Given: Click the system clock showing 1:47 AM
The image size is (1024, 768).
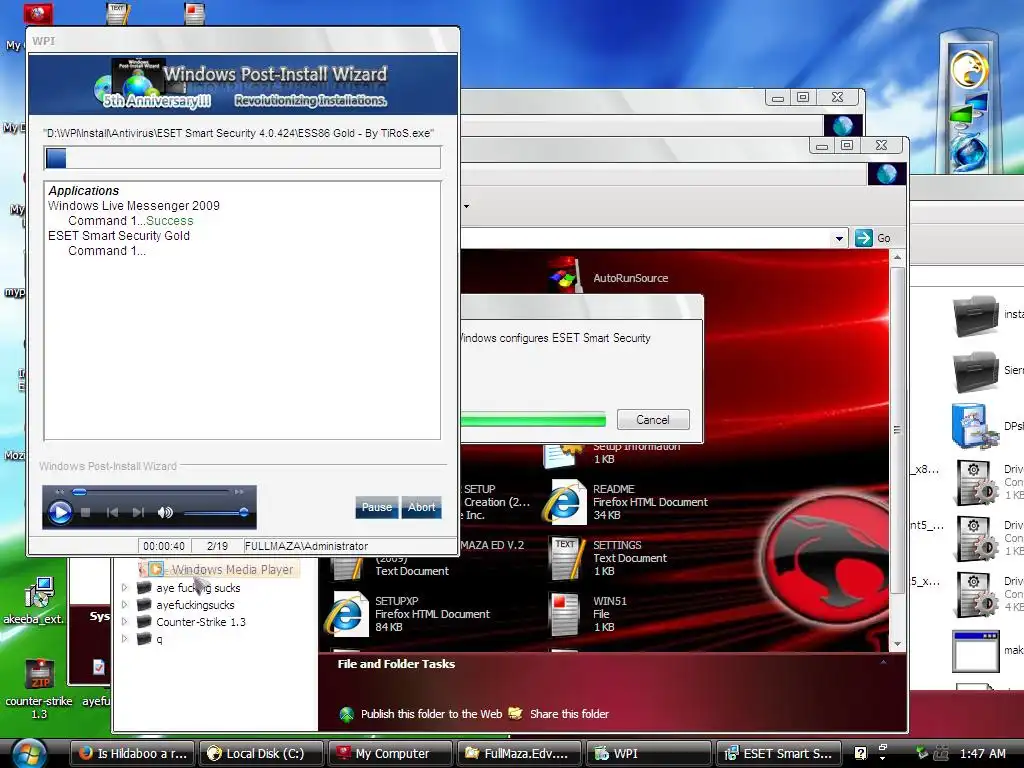Looking at the screenshot, I should pyautogui.click(x=983, y=753).
